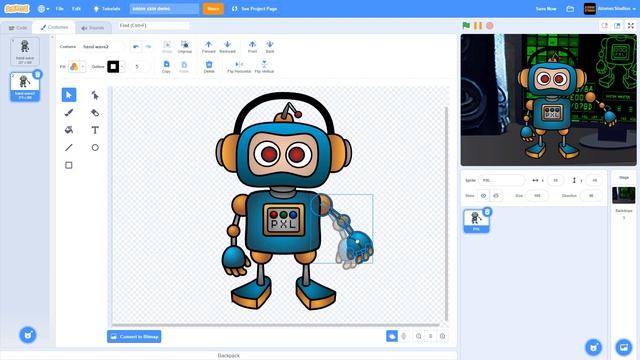The width and height of the screenshot is (640, 360).
Task: Click Save Now
Action: tap(546, 9)
